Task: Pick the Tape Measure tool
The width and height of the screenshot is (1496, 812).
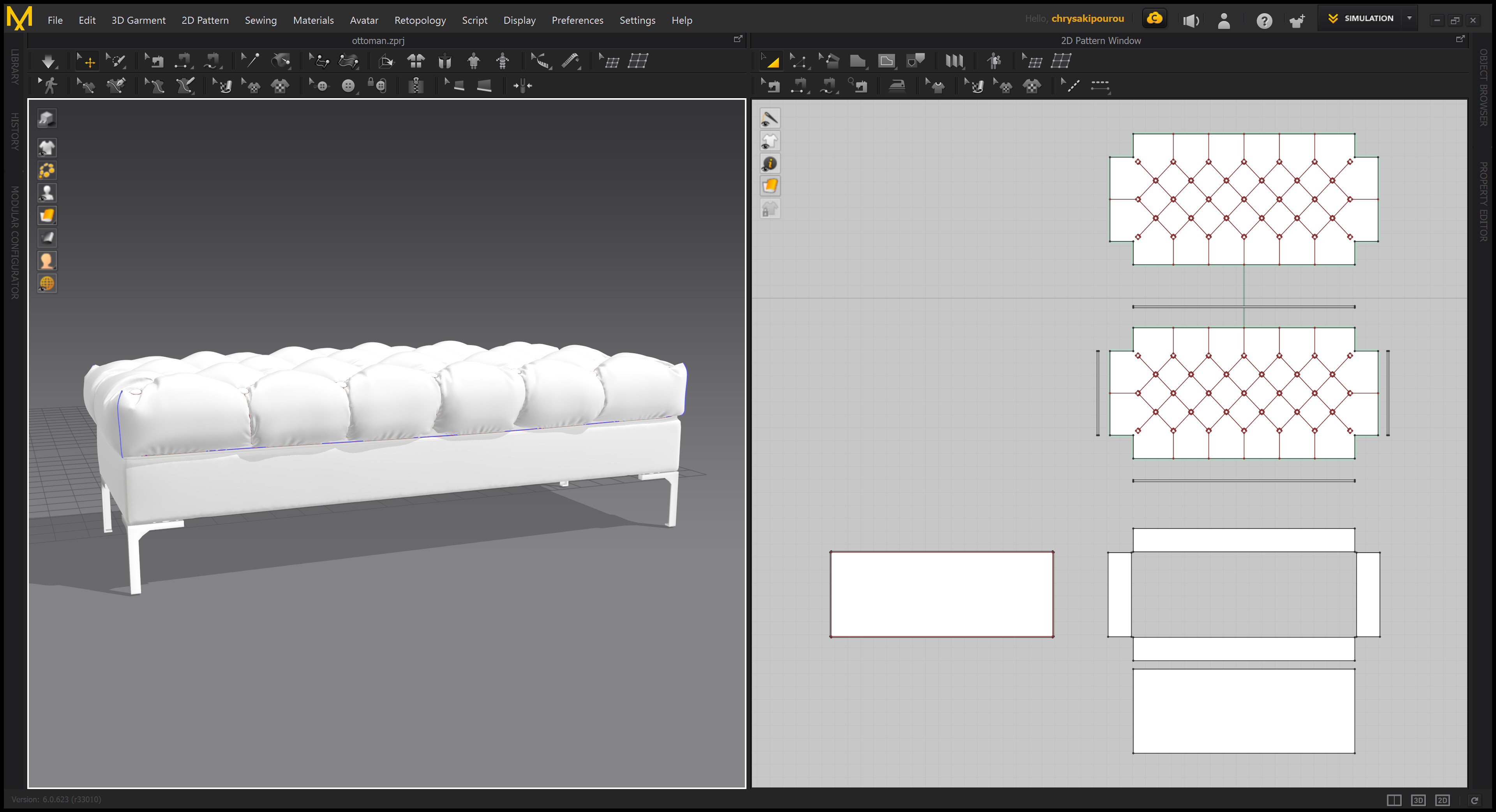Action: click(x=541, y=61)
